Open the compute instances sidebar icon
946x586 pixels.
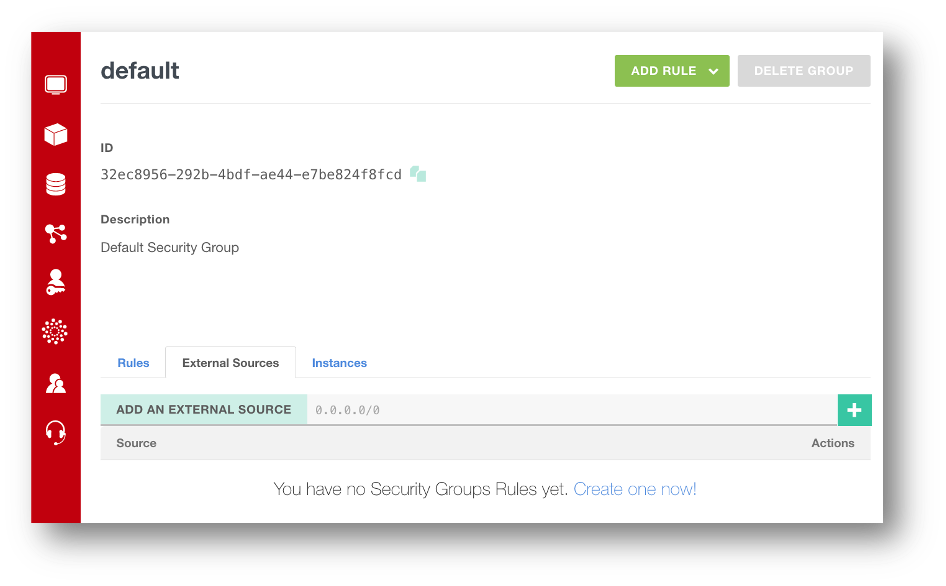pos(56,84)
